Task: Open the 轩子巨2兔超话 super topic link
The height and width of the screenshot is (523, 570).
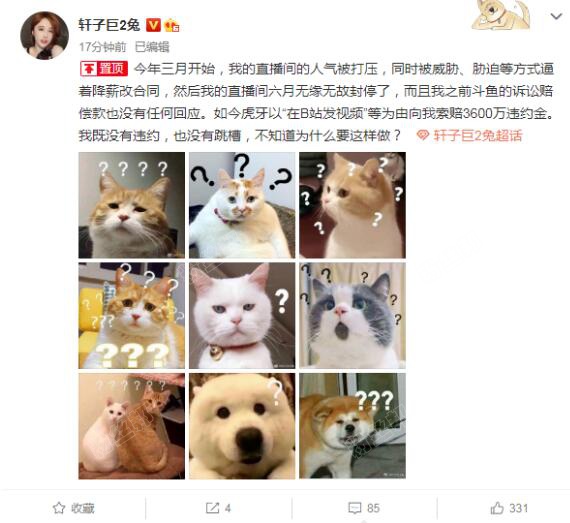Action: (469, 136)
